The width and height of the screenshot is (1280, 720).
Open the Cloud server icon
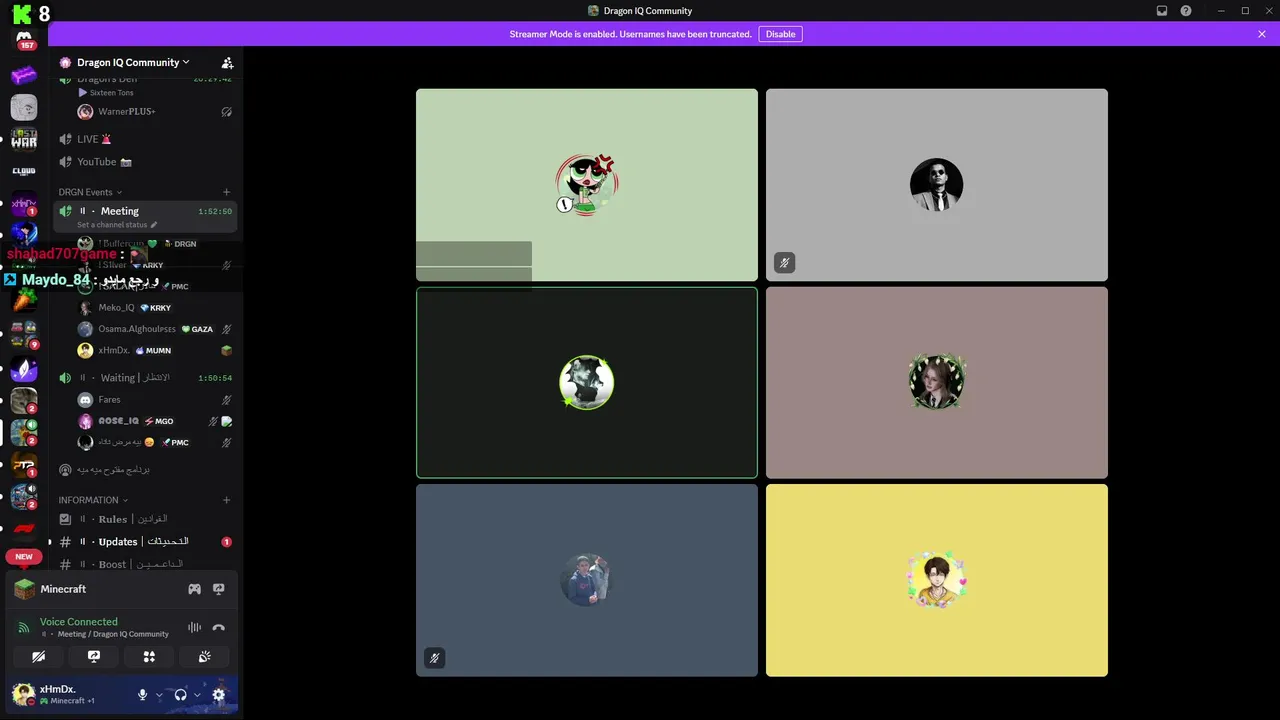[x=24, y=171]
